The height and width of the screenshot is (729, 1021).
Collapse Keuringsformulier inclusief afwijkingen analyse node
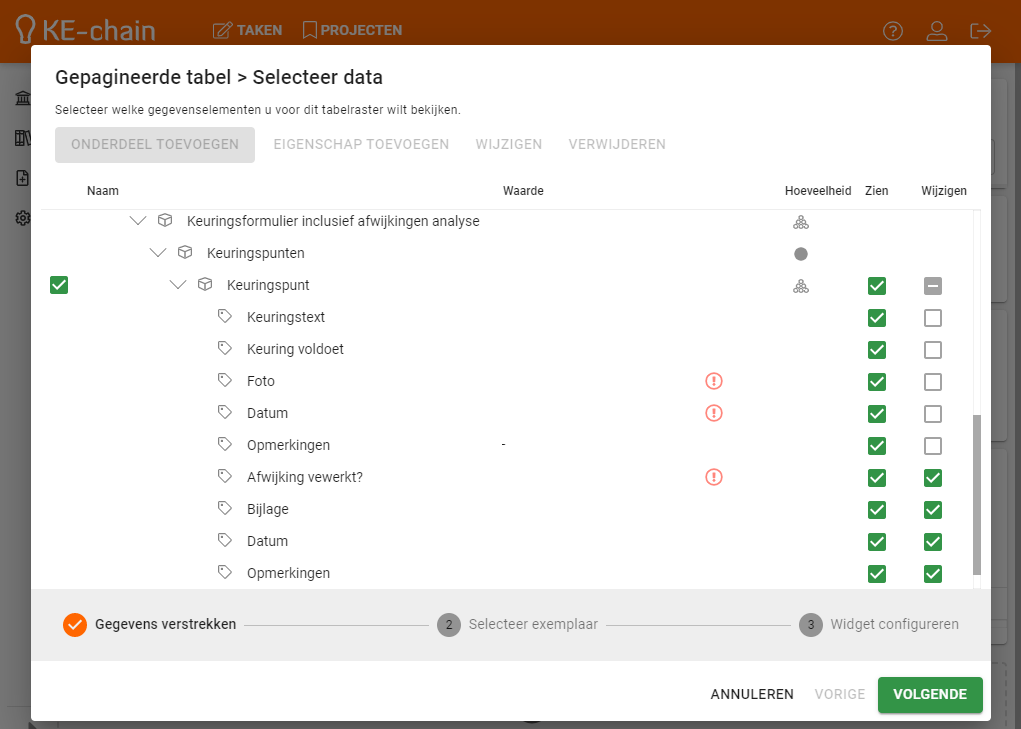click(138, 221)
